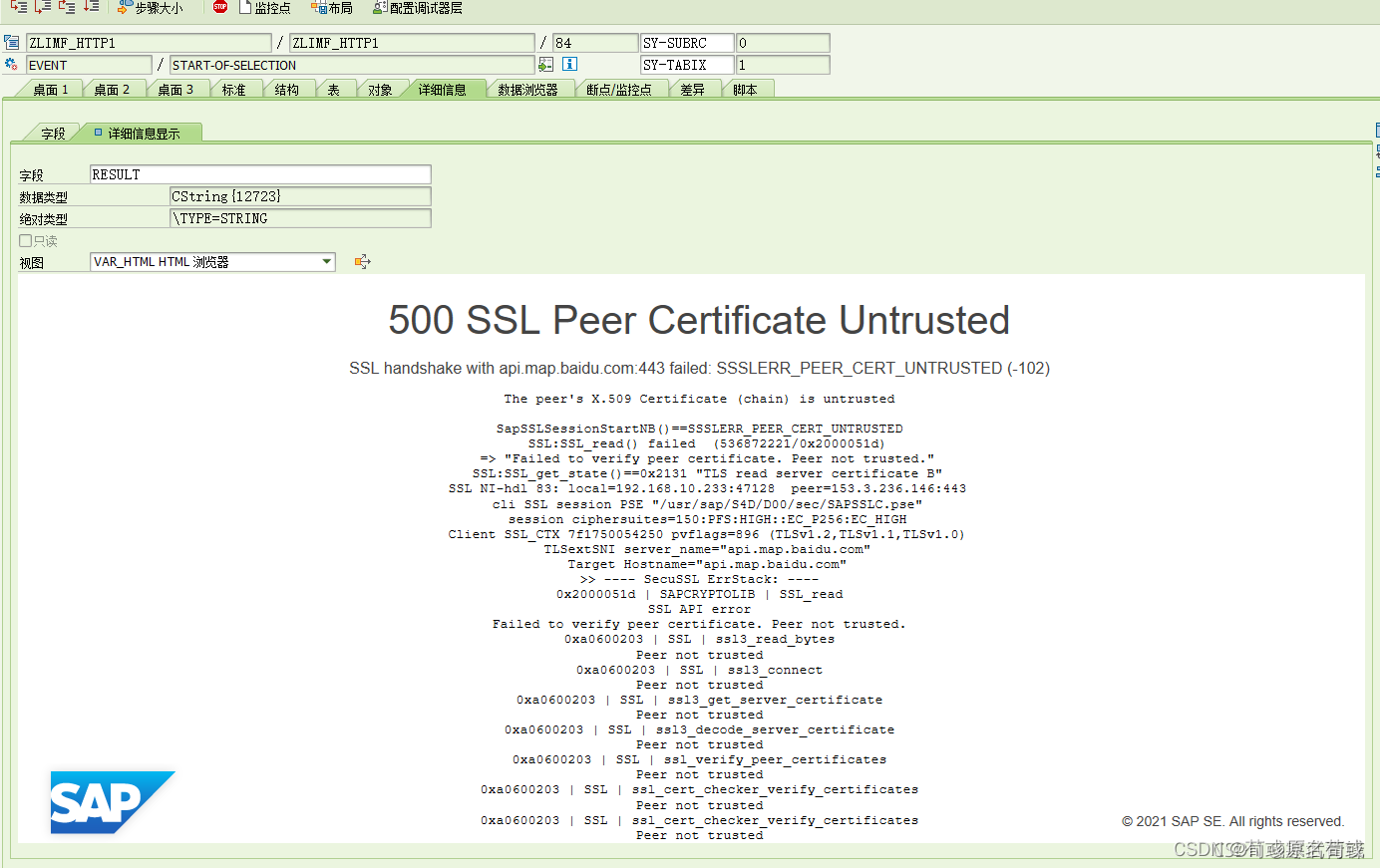
Task: Click the export icon beside the view dropdown
Action: coord(362,262)
